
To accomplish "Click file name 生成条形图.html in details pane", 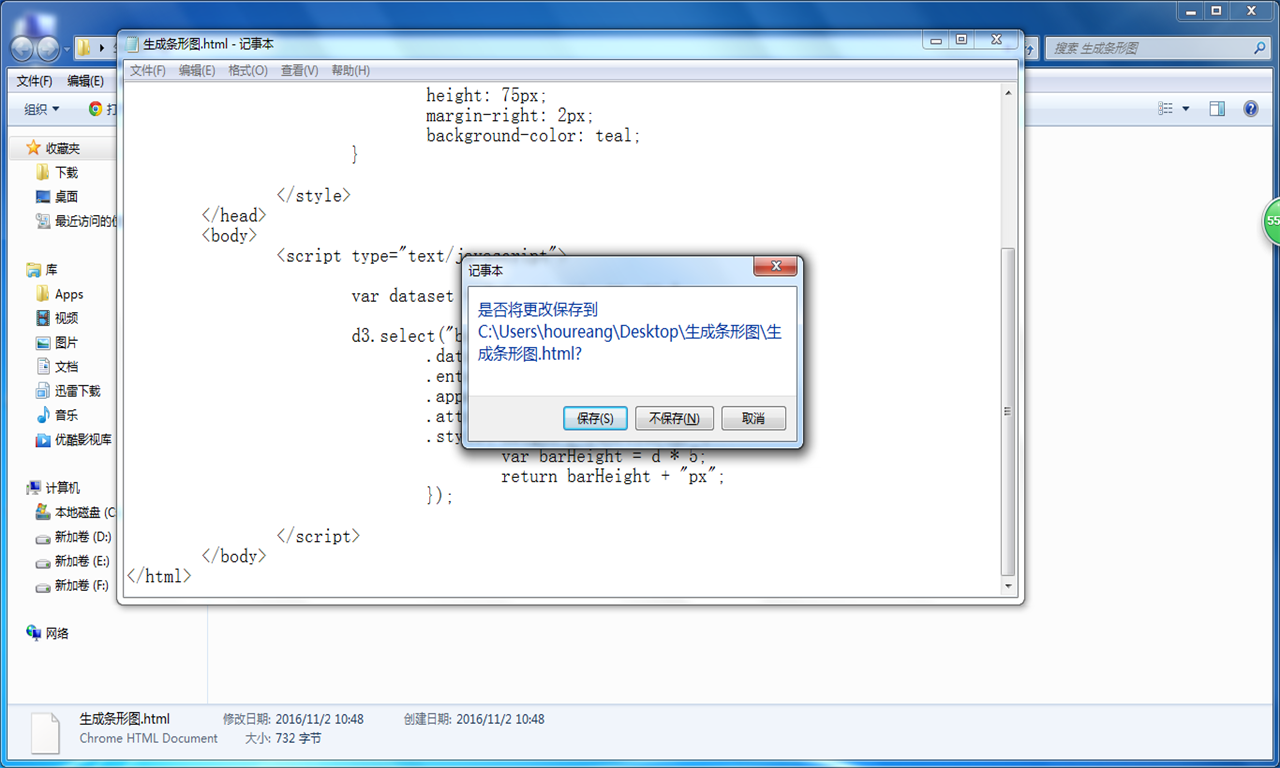I will pyautogui.click(x=125, y=719).
